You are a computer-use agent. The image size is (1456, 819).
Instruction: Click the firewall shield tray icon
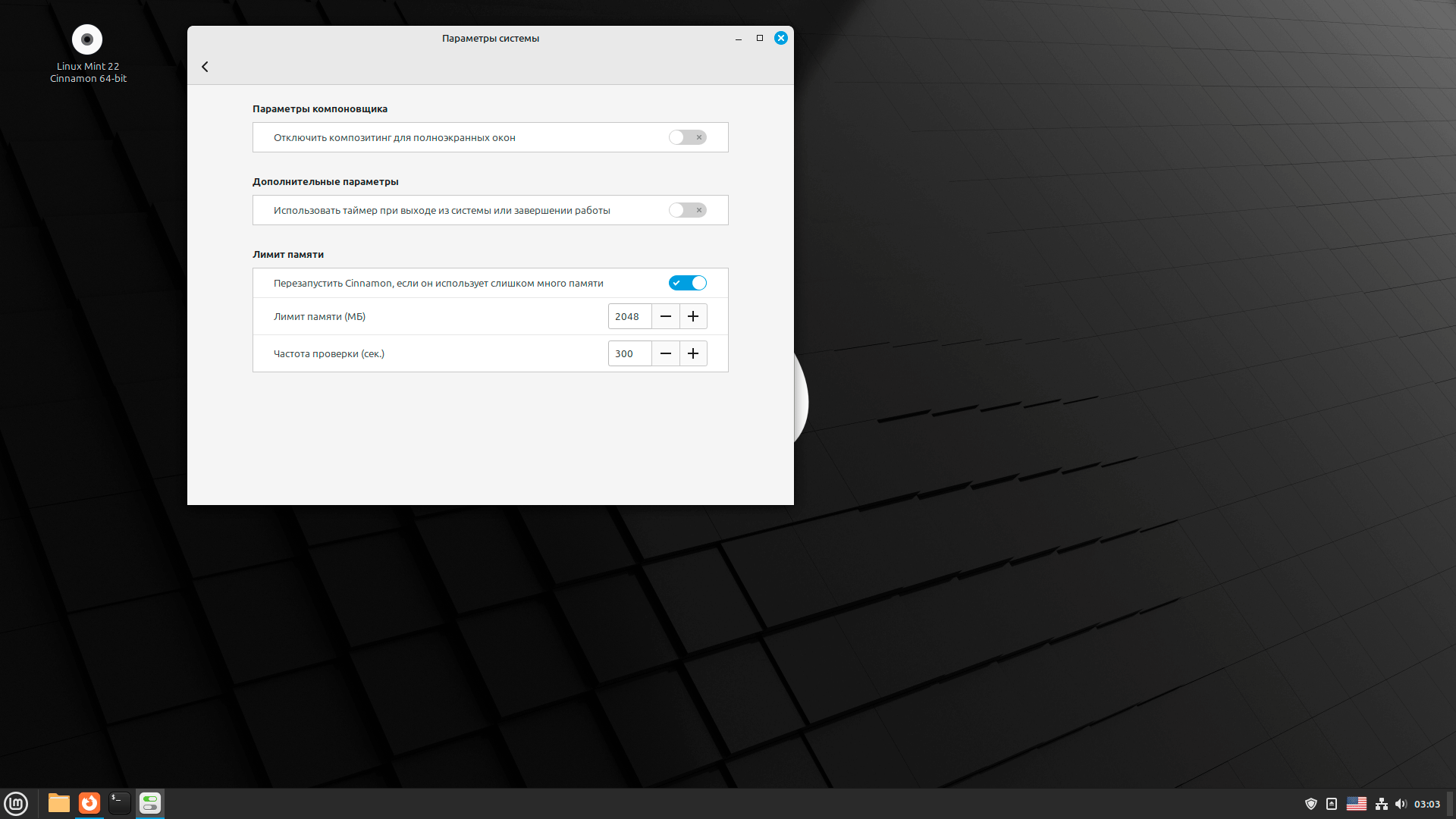coord(1312,804)
